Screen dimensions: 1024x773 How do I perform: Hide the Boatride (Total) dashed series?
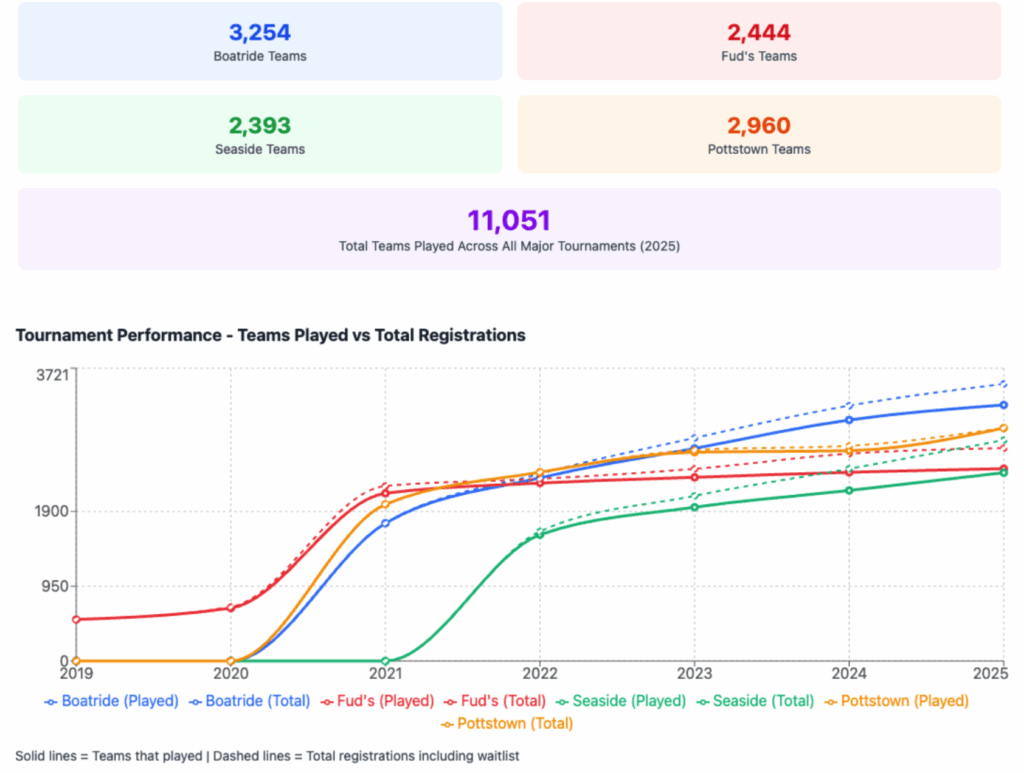pos(250,701)
